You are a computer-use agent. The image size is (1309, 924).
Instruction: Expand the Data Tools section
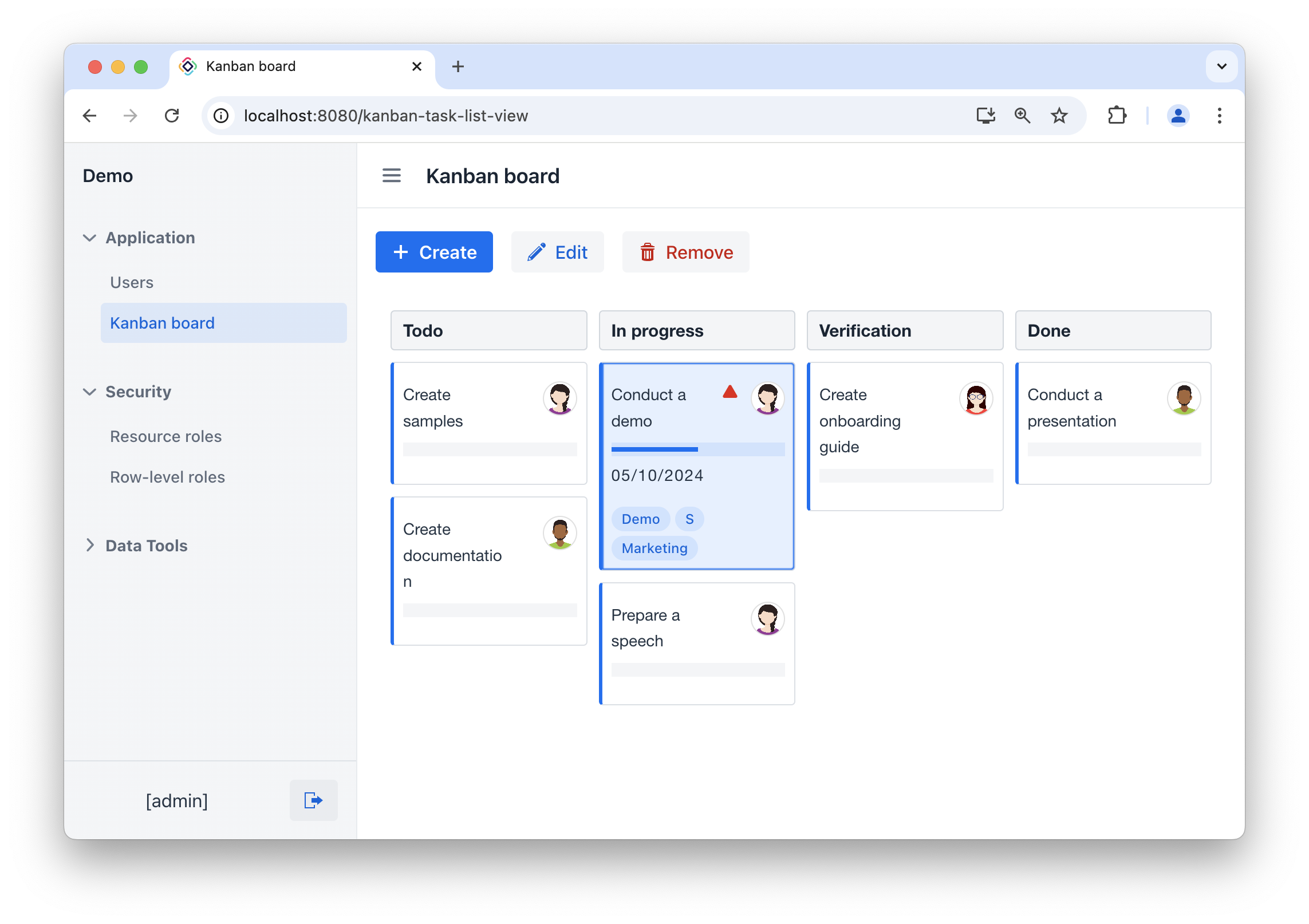coord(90,546)
